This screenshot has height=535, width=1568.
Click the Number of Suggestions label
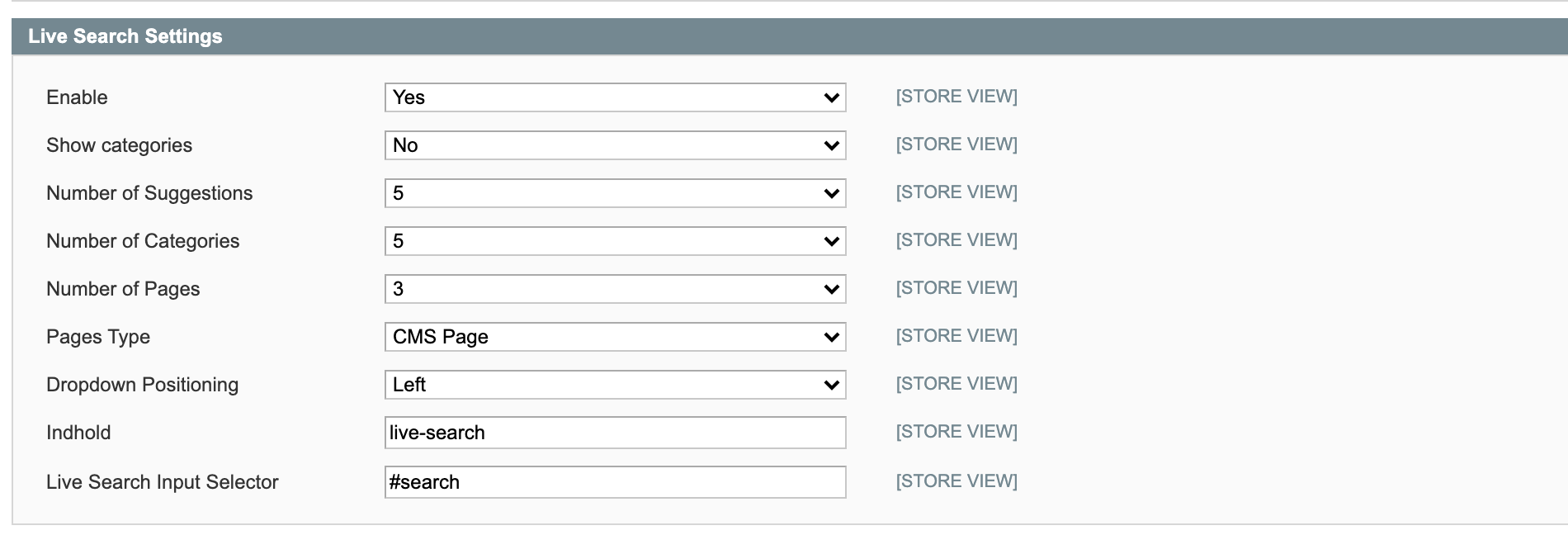[x=149, y=193]
